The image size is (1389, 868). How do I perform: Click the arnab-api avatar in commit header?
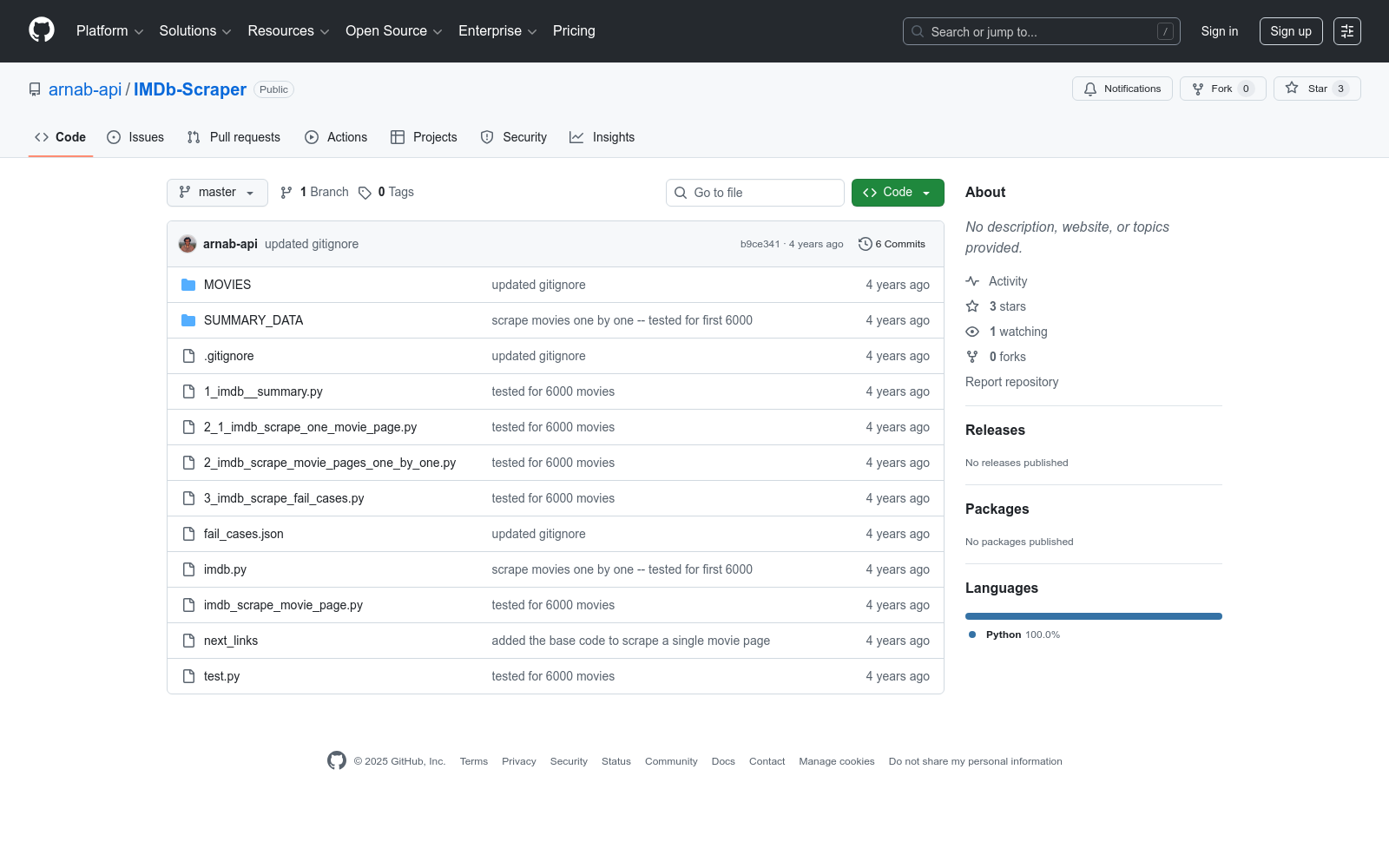(x=188, y=244)
